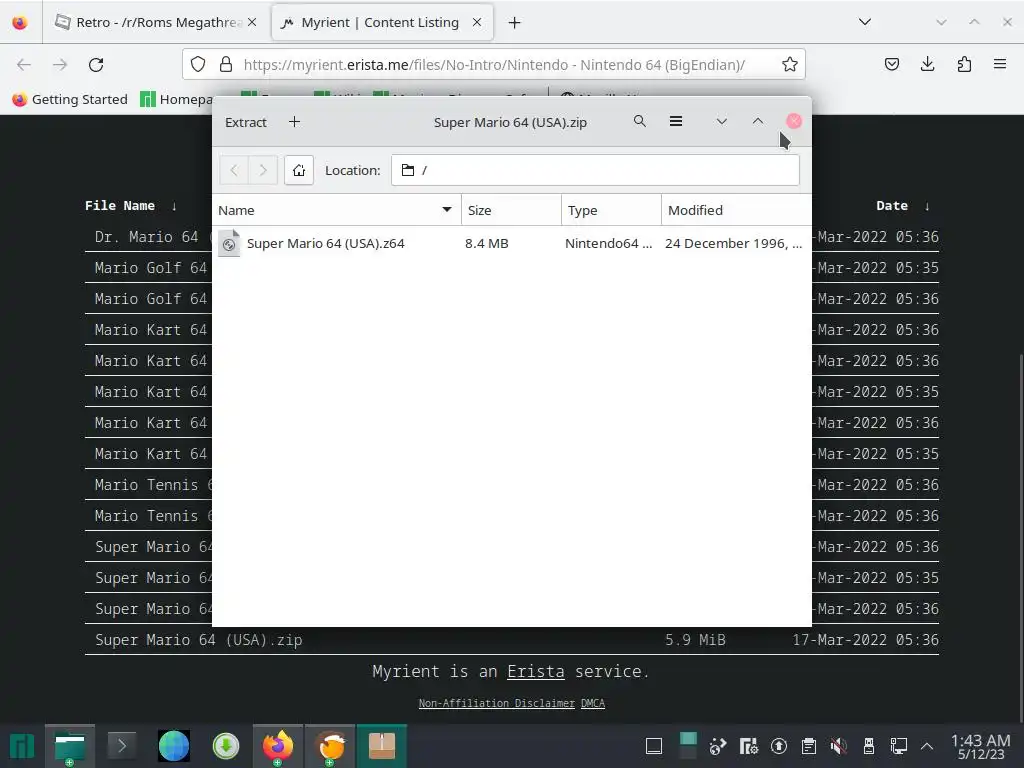Image resolution: width=1024 pixels, height=768 pixels.
Task: Click the archive manager box icon in the taskbar
Action: (382, 746)
